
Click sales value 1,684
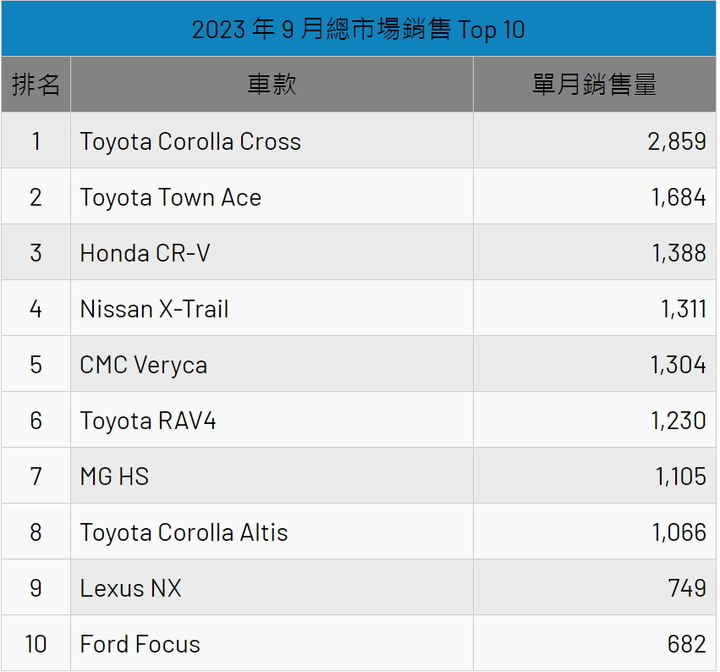(679, 198)
